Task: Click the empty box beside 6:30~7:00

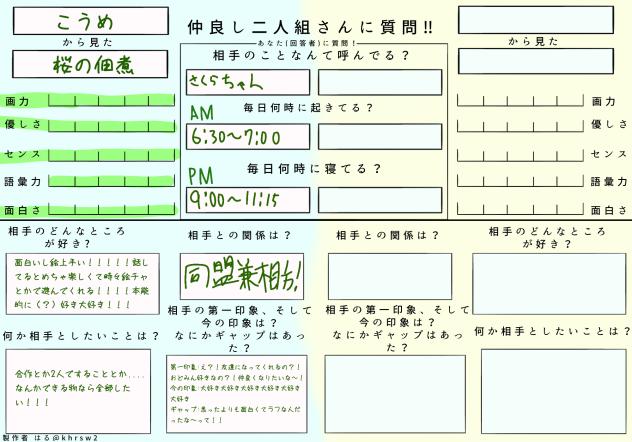Action: tap(380, 137)
